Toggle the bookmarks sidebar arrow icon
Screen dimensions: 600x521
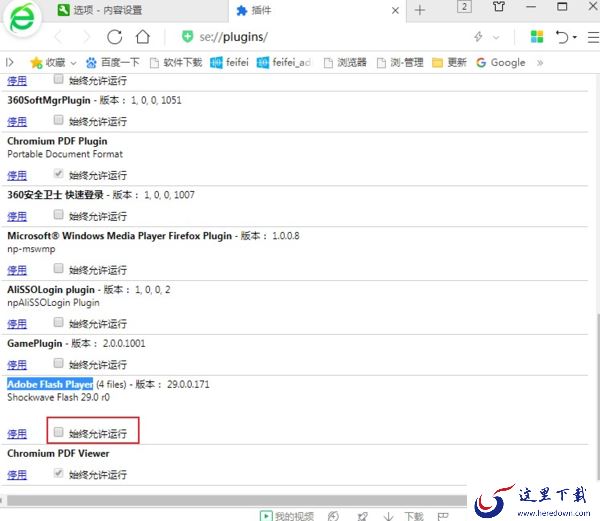pyautogui.click(x=10, y=62)
